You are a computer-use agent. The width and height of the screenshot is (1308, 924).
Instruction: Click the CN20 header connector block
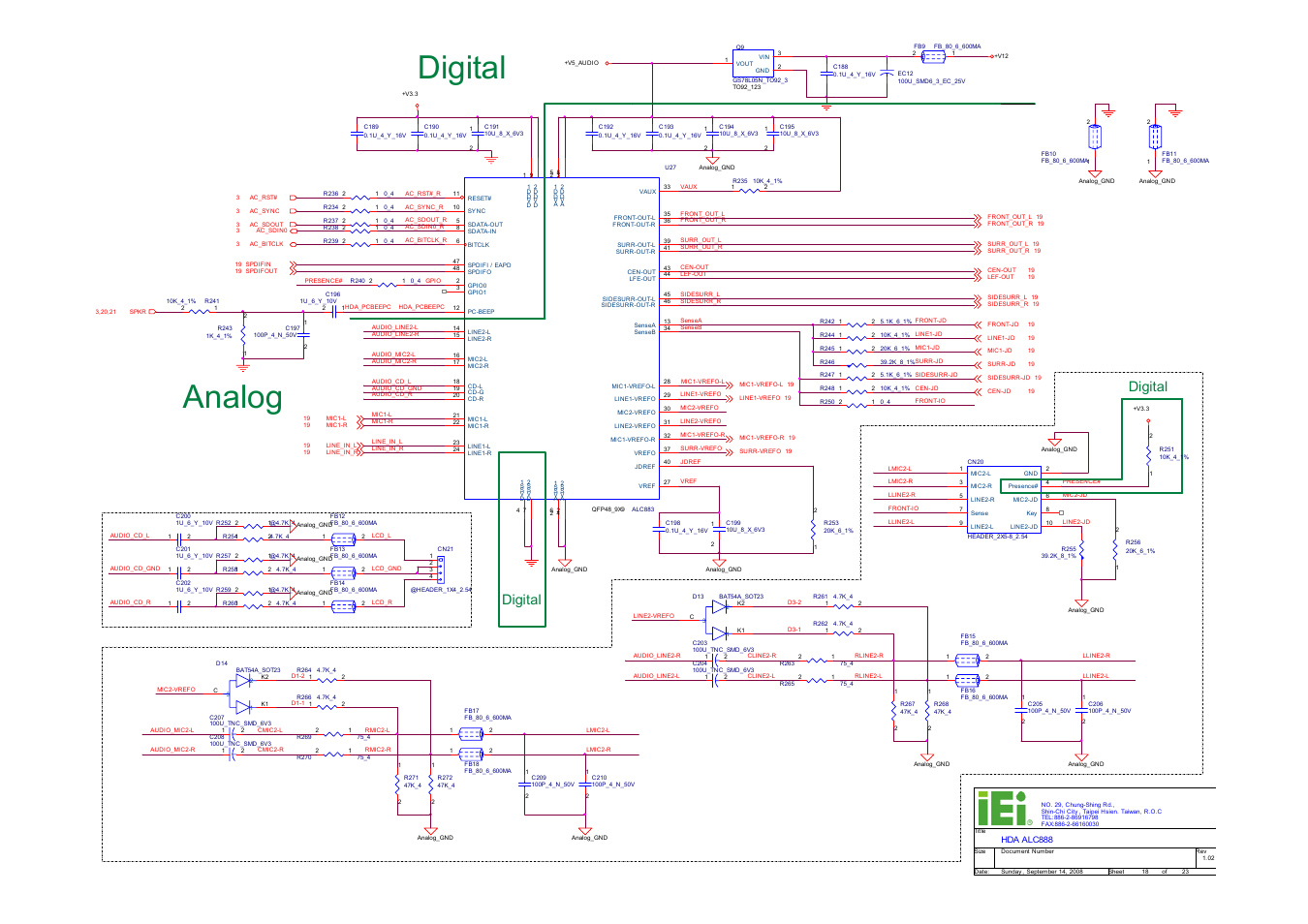coord(1004,499)
